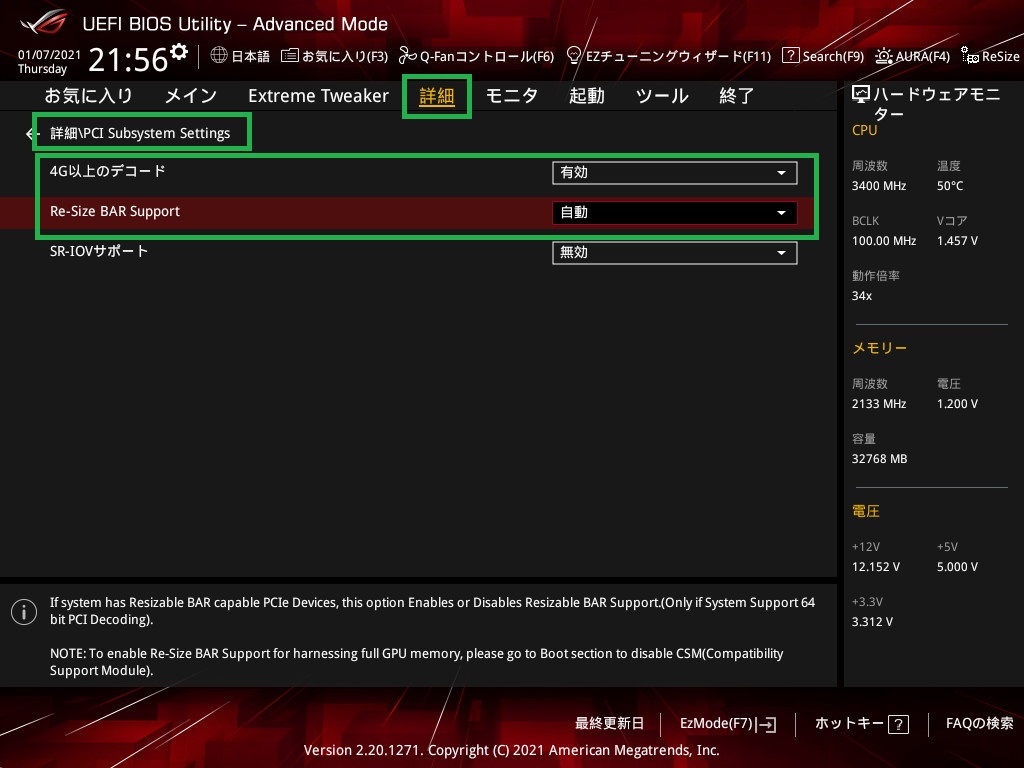Open the 4G以上のデコード dropdown
The image size is (1024, 768).
675,172
